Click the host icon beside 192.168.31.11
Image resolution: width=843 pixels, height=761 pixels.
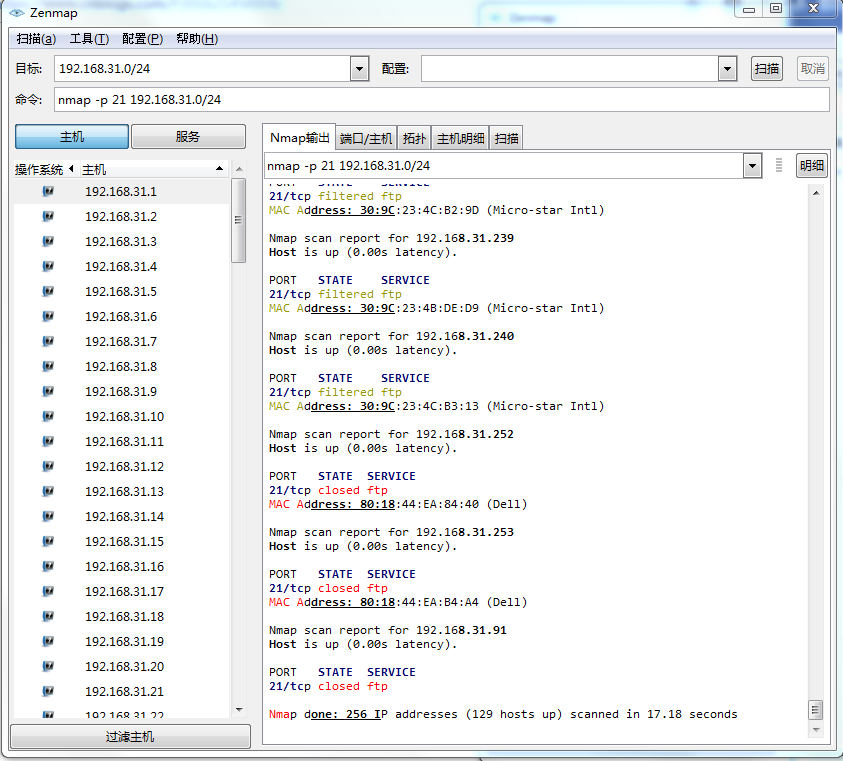[x=48, y=441]
